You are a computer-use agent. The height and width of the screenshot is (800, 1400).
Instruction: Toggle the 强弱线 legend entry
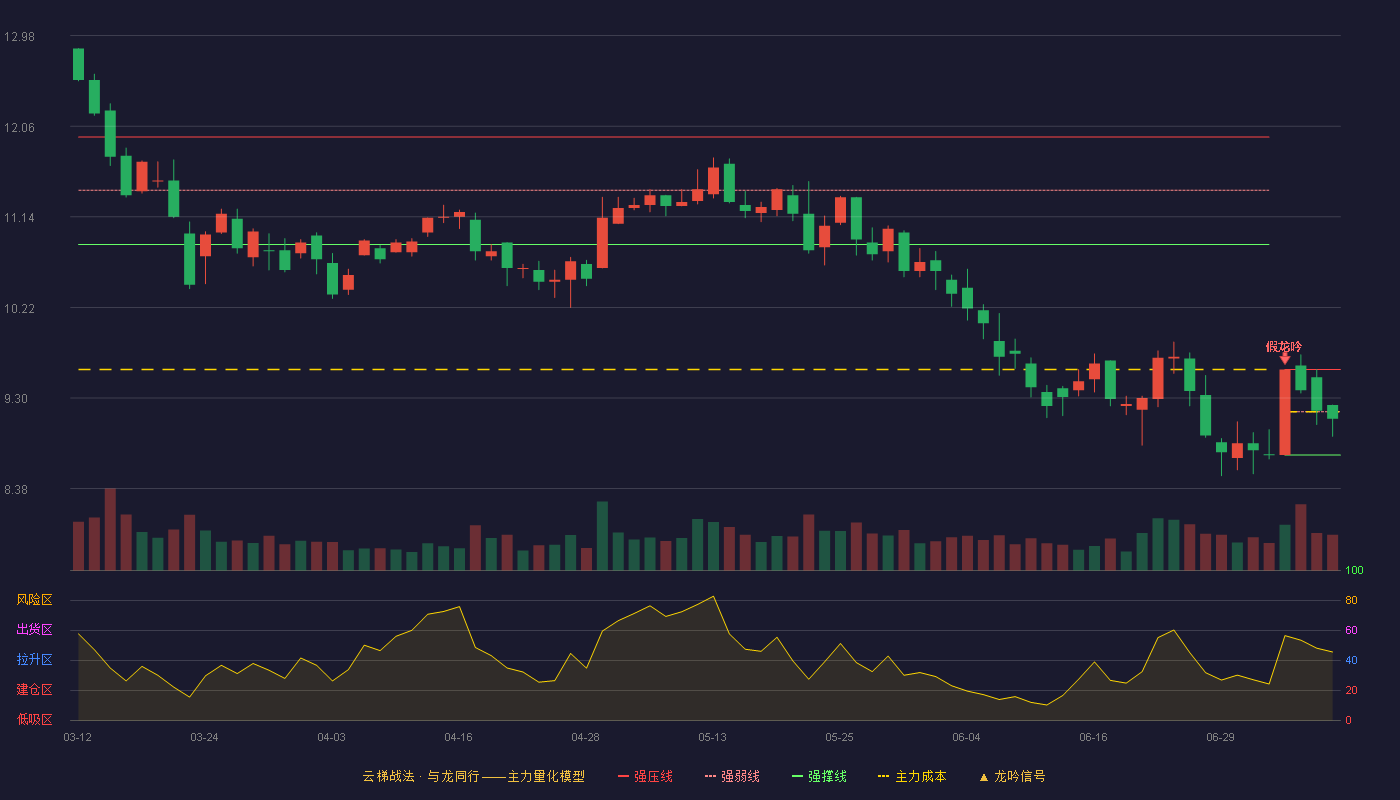tap(732, 776)
